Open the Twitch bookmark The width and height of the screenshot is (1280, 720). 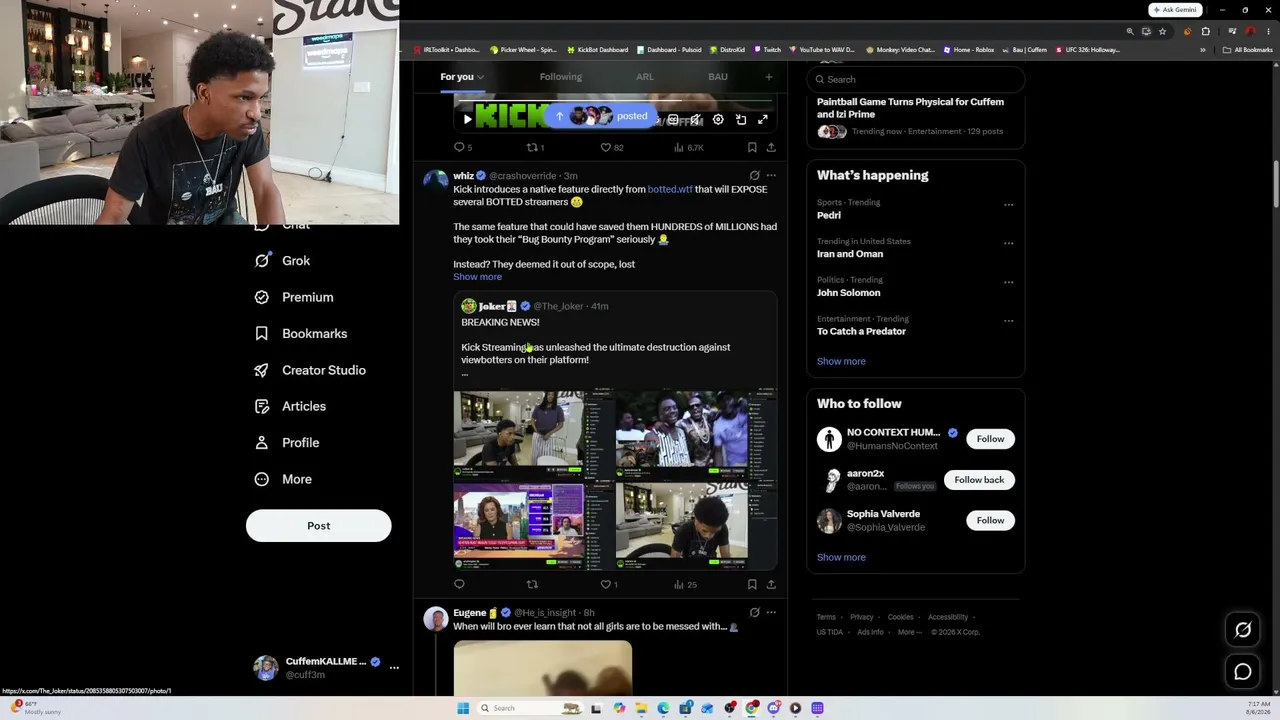pos(767,49)
